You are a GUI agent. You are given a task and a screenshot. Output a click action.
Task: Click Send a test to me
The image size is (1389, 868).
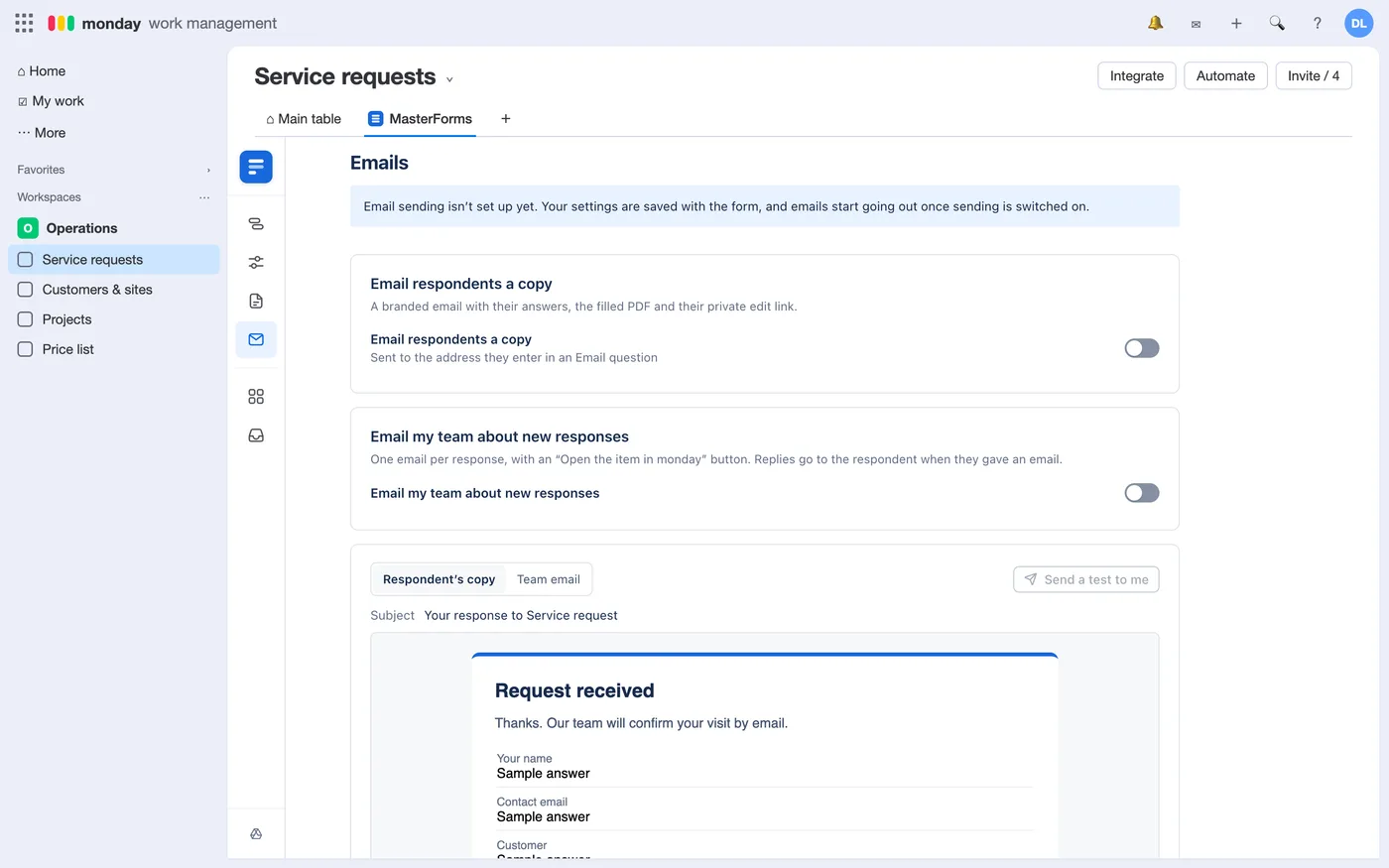[x=1086, y=579]
